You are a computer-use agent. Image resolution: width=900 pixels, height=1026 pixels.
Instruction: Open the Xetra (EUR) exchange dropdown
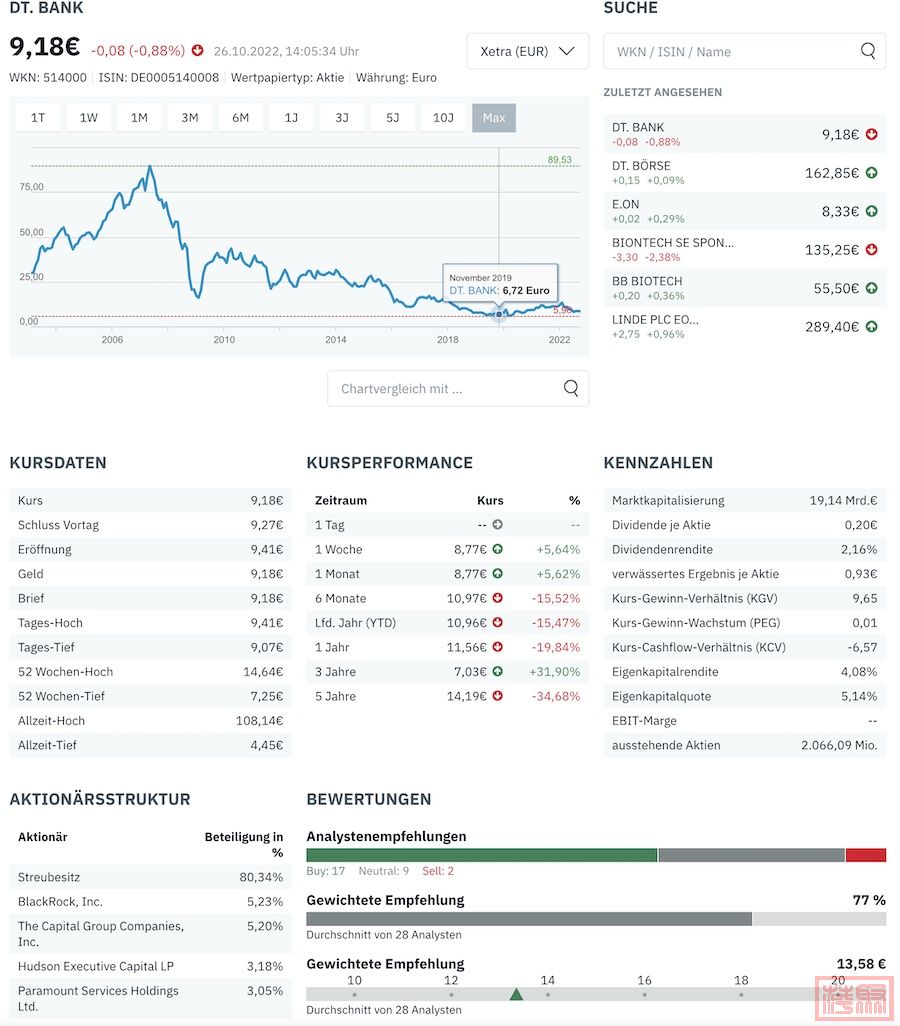[528, 51]
